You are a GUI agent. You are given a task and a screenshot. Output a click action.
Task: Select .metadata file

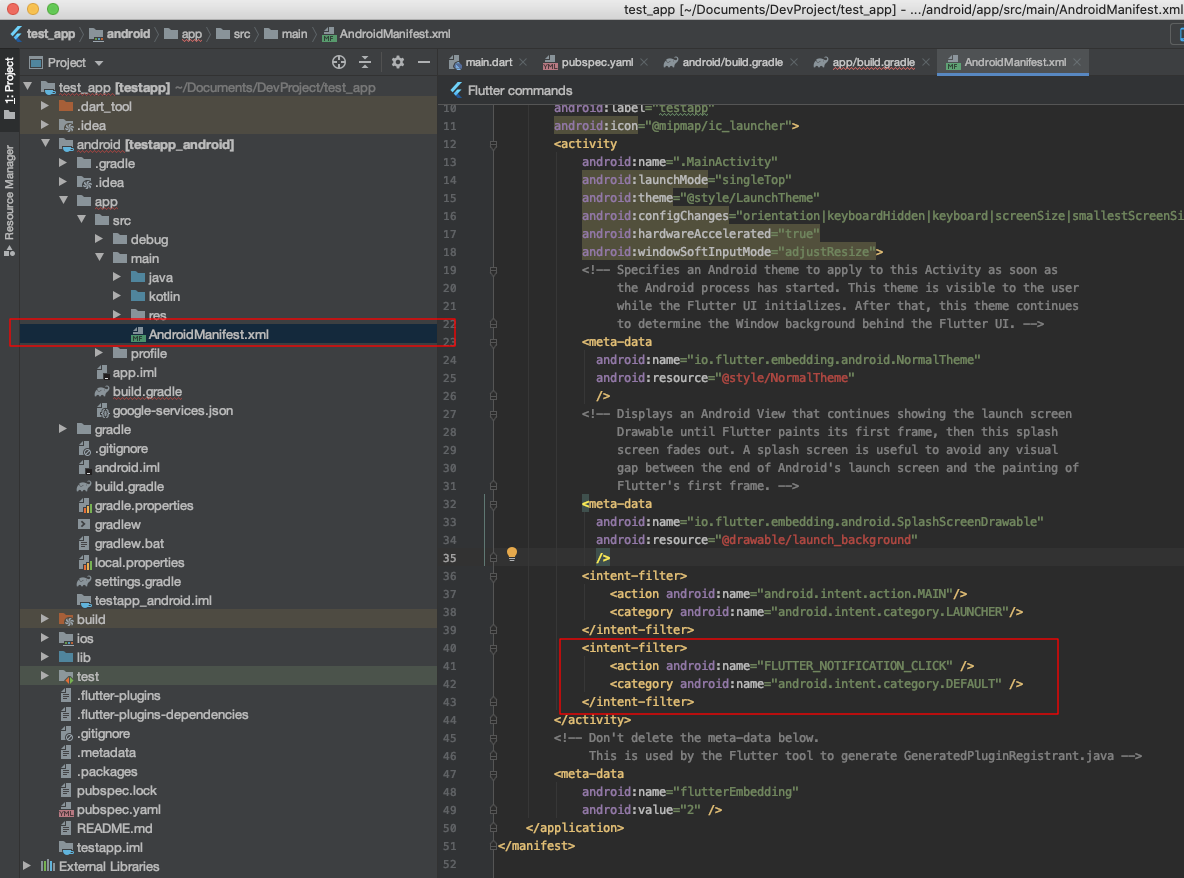[x=106, y=753]
